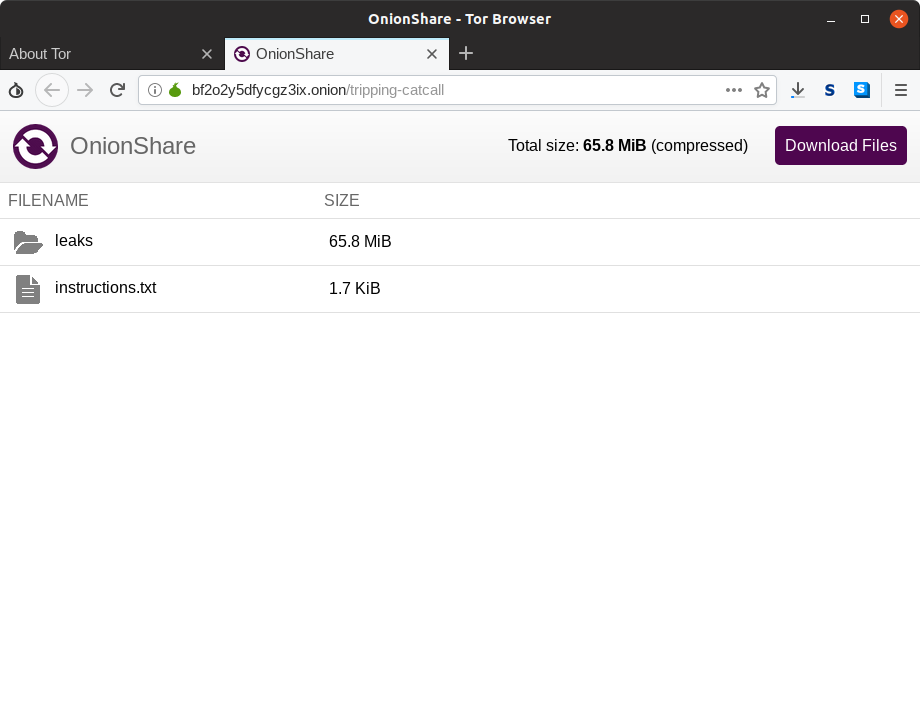Click the instructions.txt filename

[106, 287]
